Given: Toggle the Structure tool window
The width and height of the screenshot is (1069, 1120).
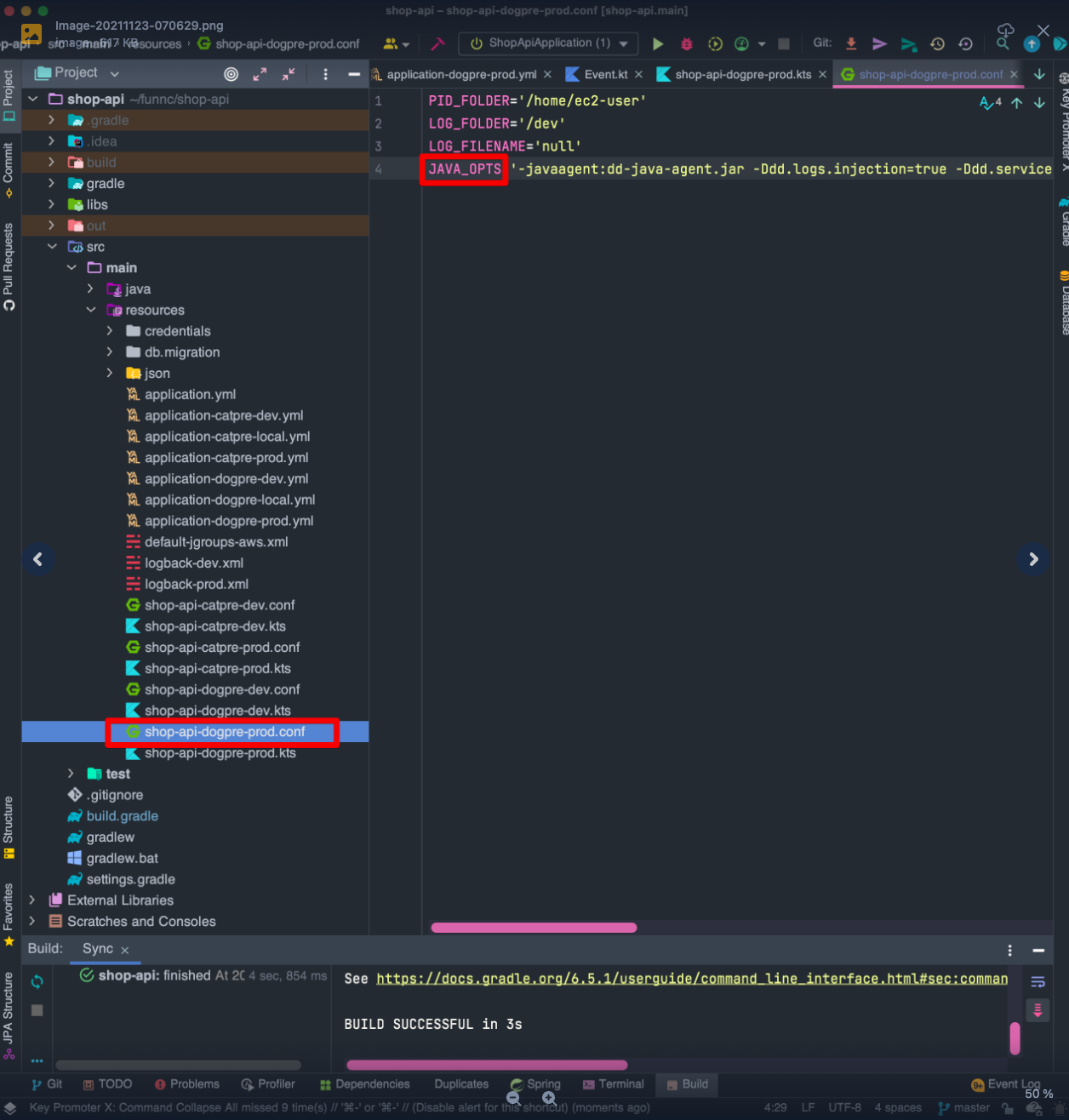Looking at the screenshot, I should (9, 827).
